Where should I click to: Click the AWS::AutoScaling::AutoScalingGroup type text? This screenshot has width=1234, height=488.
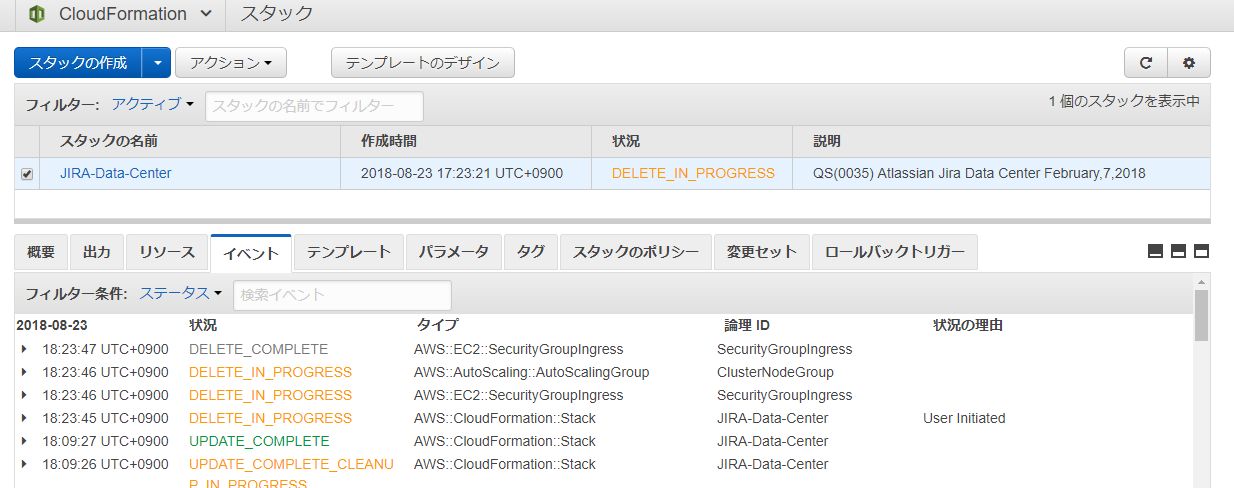point(532,372)
